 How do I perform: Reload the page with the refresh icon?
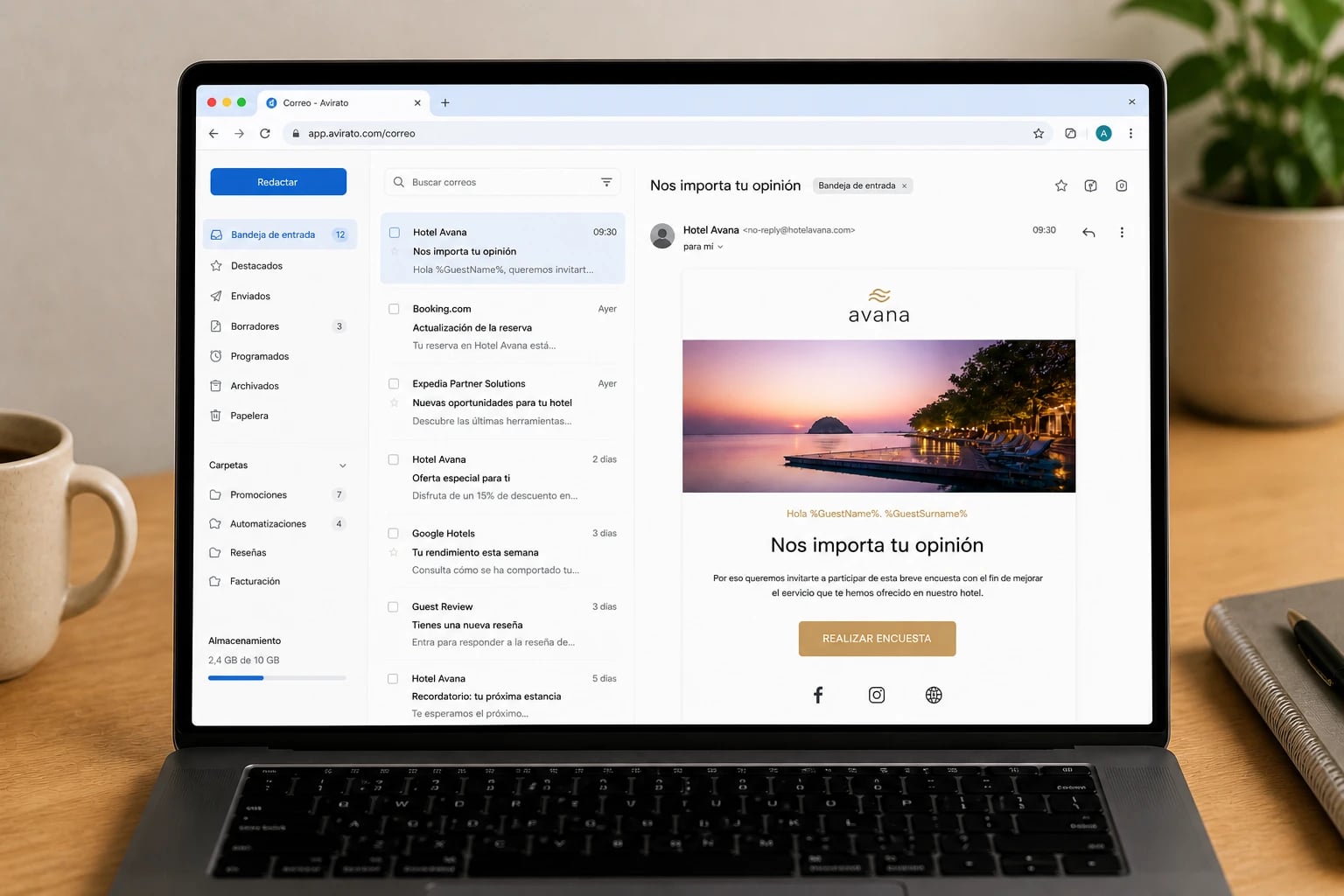click(x=265, y=134)
